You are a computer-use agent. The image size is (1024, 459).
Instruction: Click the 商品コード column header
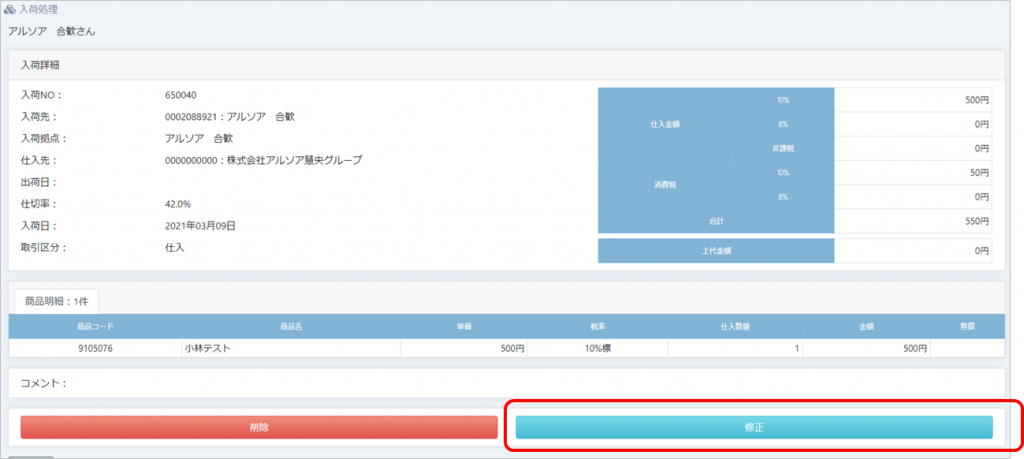pyautogui.click(x=95, y=326)
